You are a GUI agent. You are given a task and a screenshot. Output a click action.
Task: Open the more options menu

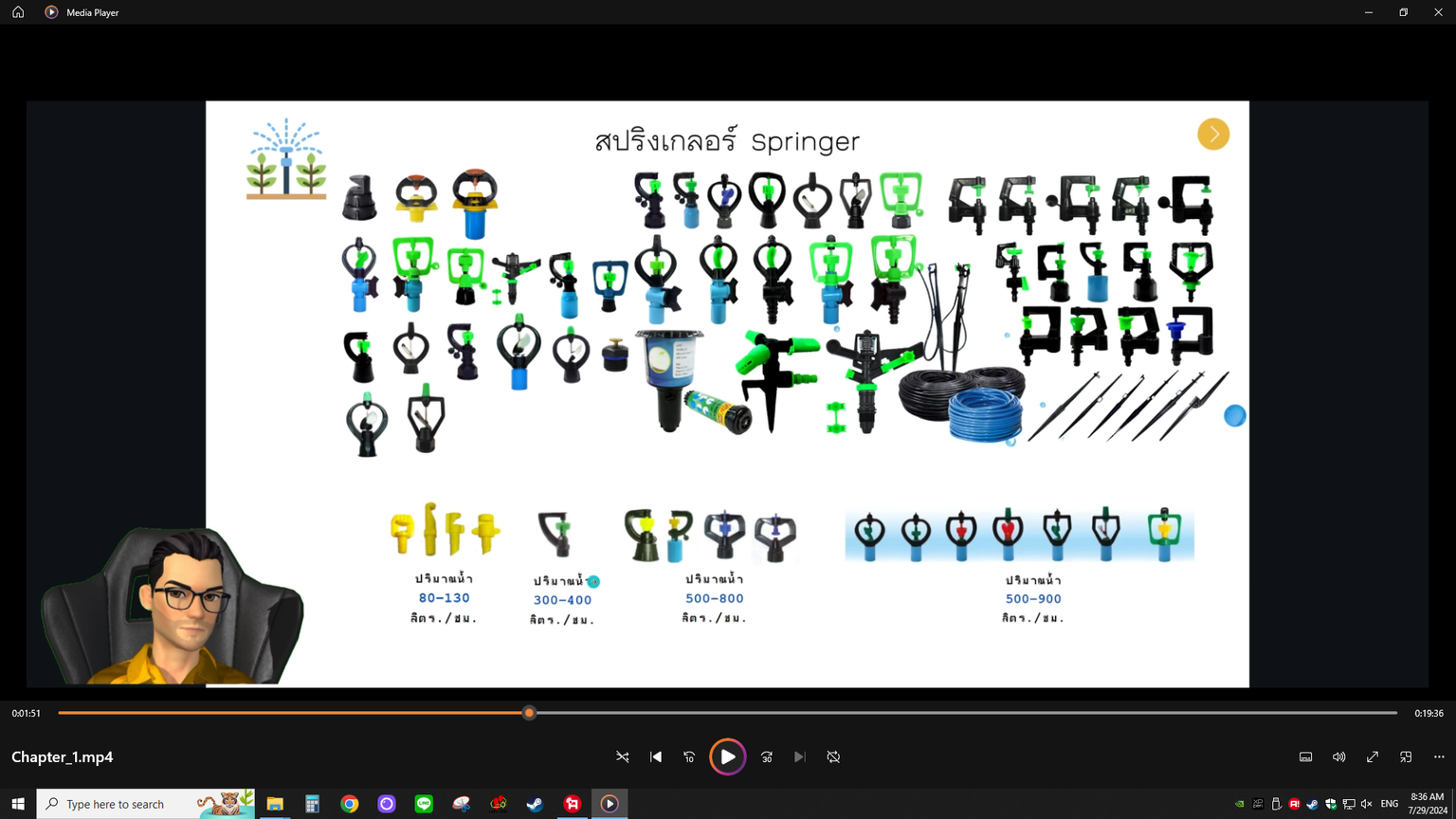pyautogui.click(x=1439, y=756)
